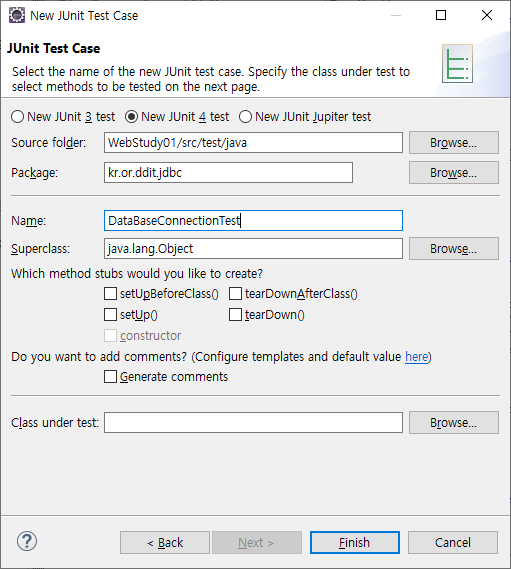Click the Eclipse icon in the title bar
Screen dimensions: 511x569
[x=17, y=16]
